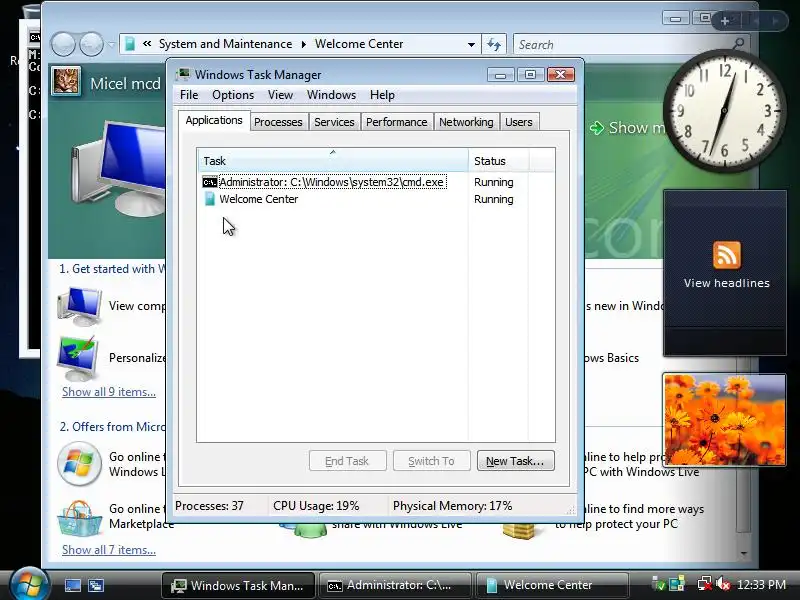800x600 pixels.
Task: Click the Welcome Center scrollbar down arrow
Action: 744,553
